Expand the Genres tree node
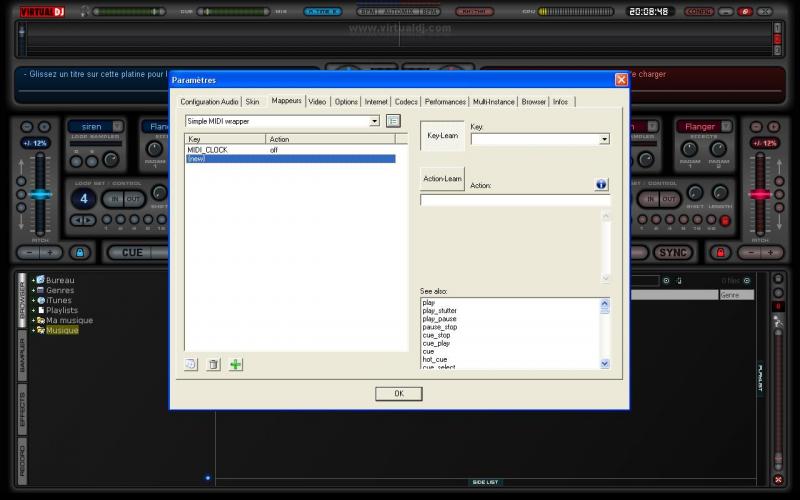 point(33,290)
